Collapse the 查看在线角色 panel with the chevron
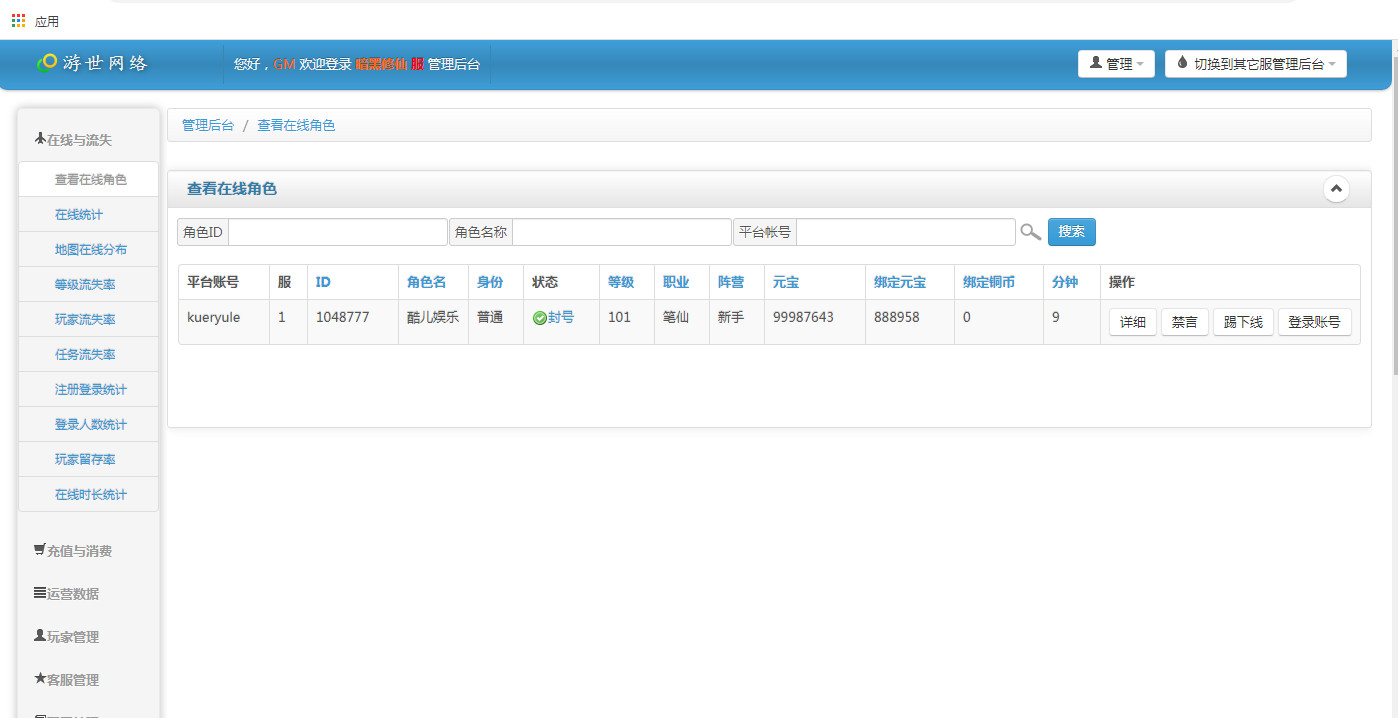Image resolution: width=1398 pixels, height=718 pixels. 1336,189
